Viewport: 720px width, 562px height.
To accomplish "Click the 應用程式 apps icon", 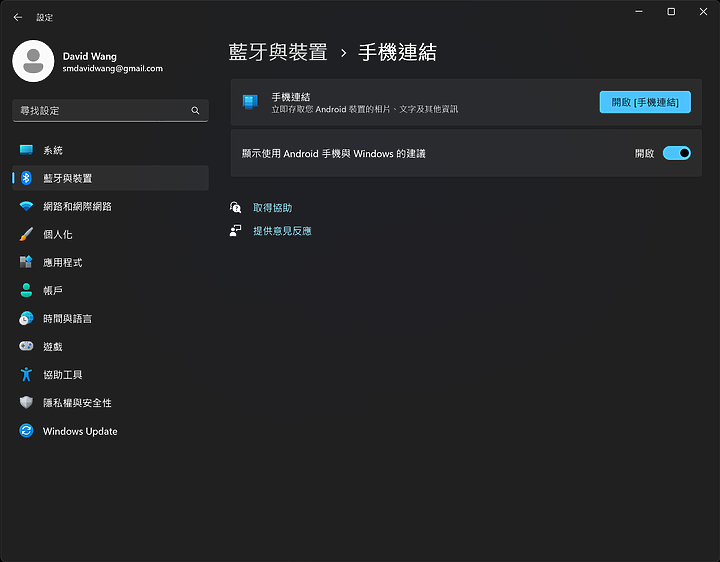I will 26,262.
